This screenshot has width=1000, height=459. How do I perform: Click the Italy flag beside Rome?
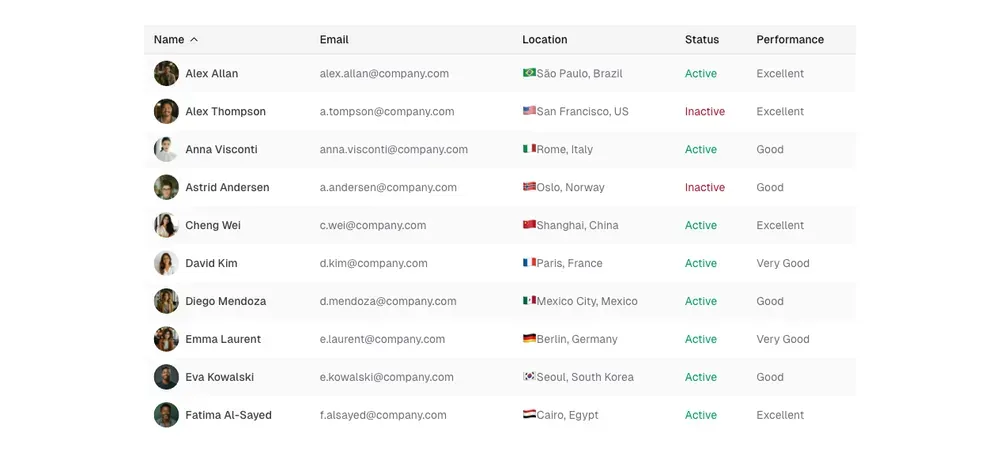pos(529,149)
